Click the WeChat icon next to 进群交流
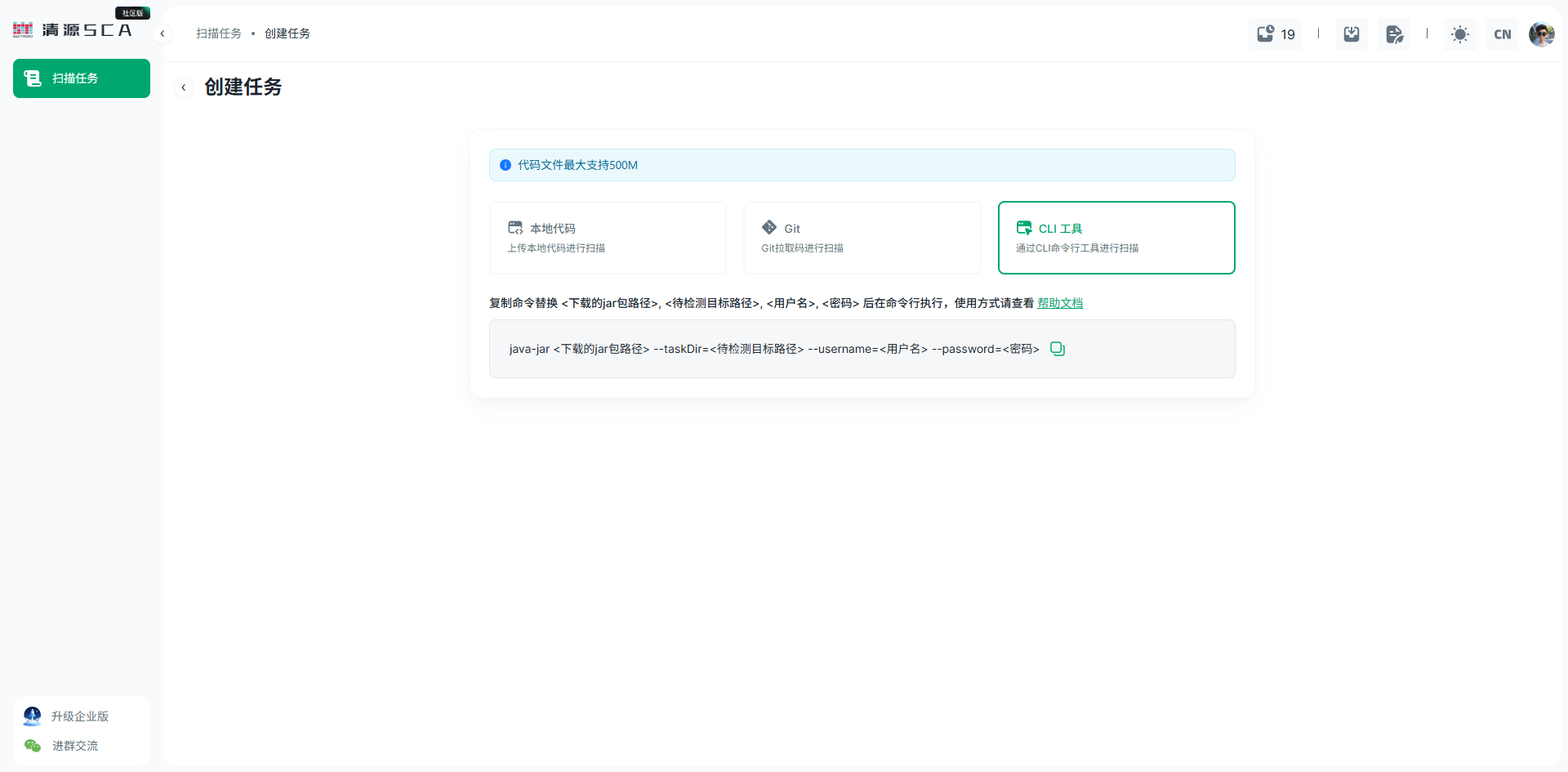 pyautogui.click(x=32, y=745)
